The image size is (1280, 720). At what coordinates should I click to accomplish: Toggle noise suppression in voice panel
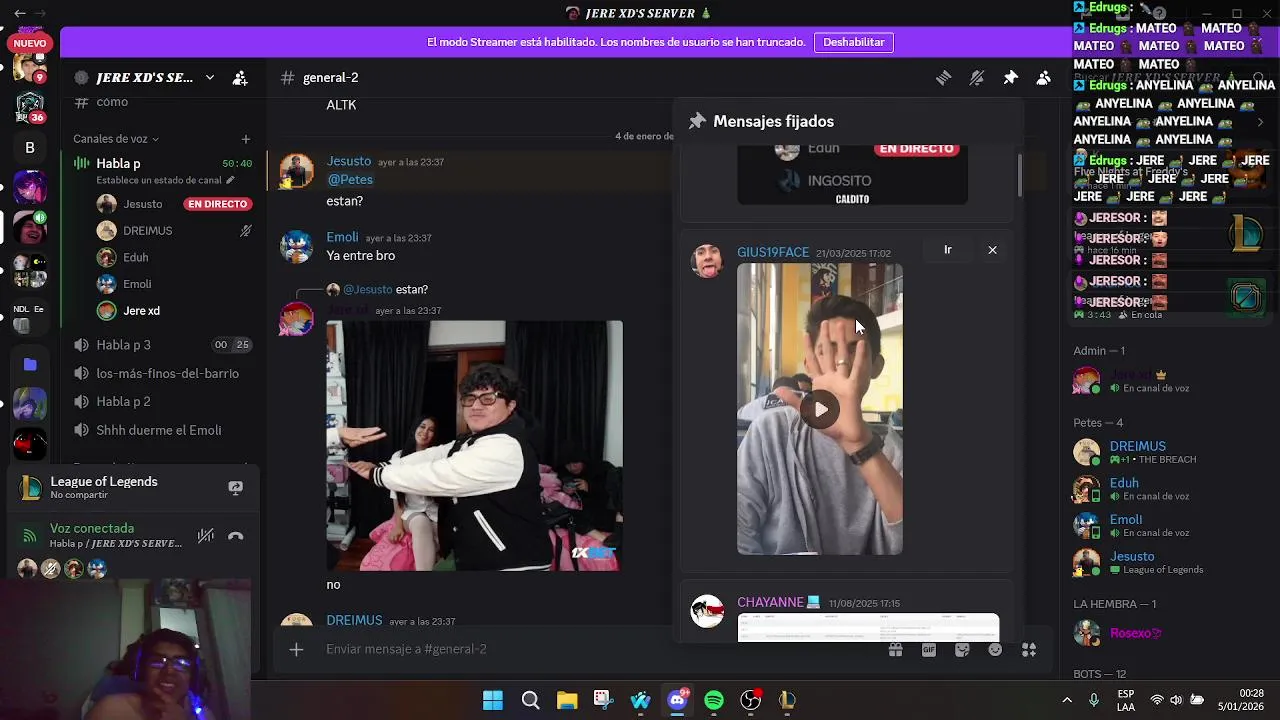(x=206, y=536)
